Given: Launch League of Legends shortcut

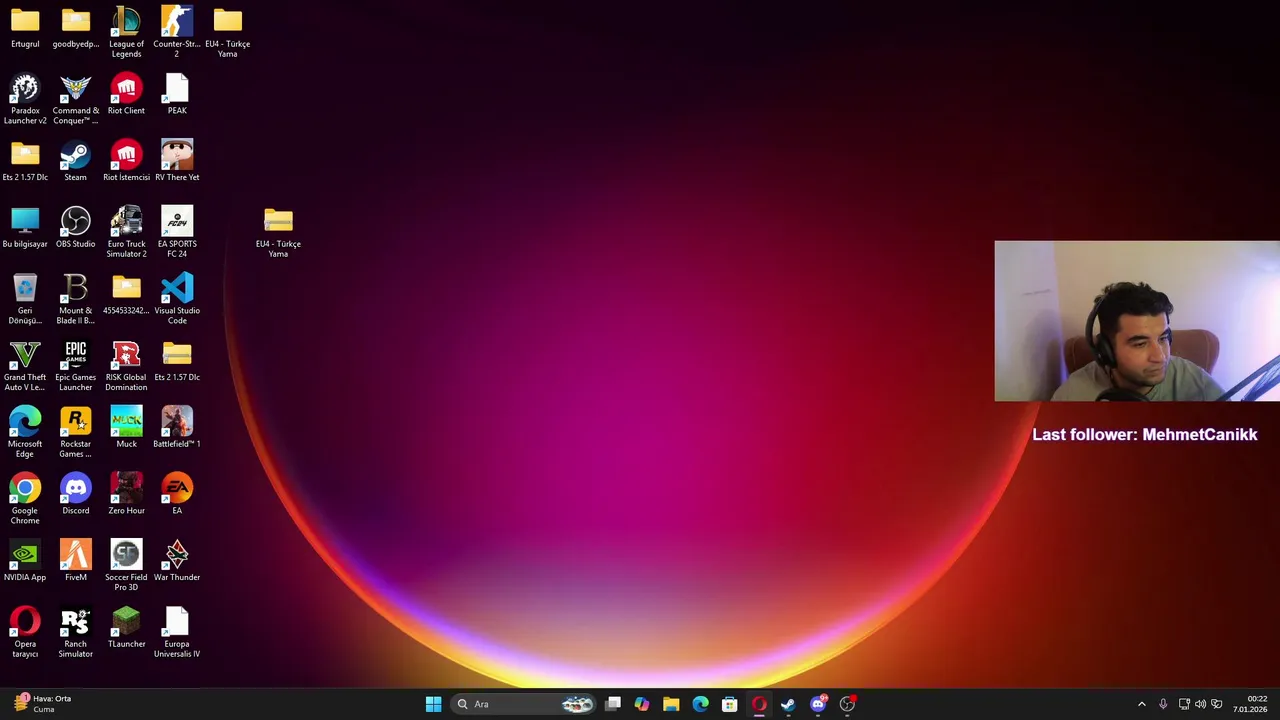Looking at the screenshot, I should (x=126, y=32).
